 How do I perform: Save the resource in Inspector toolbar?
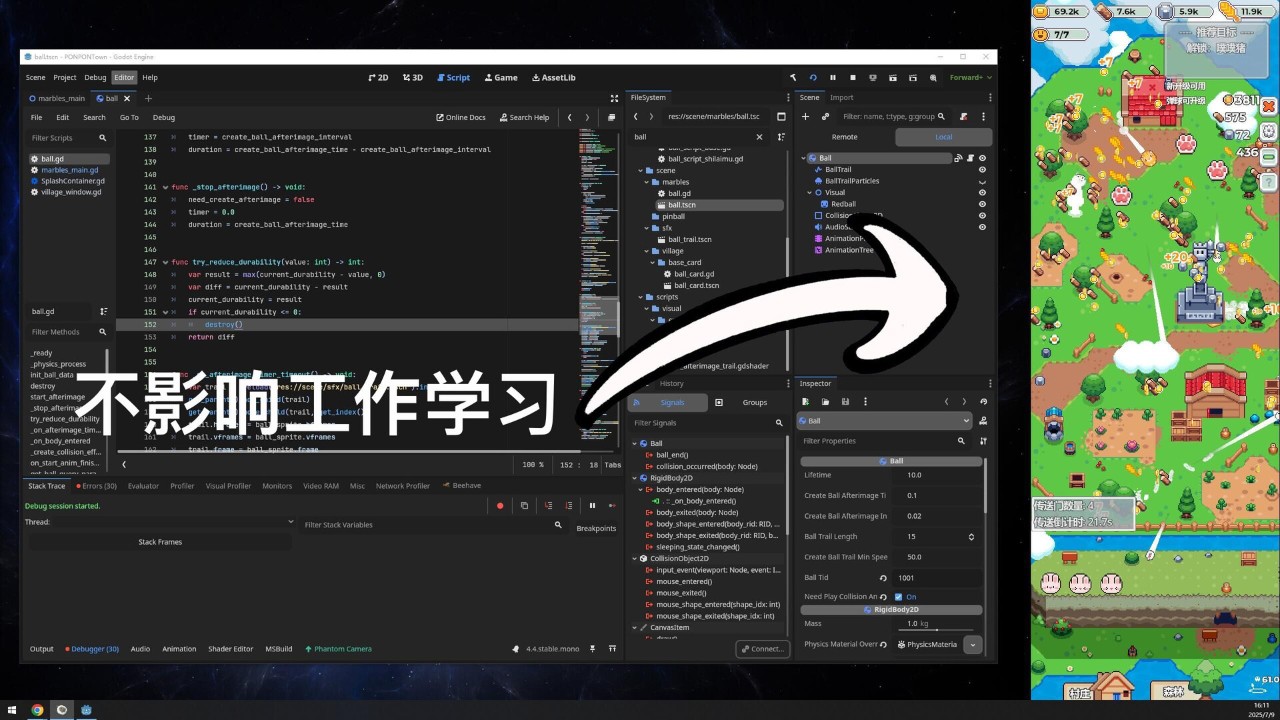pyautogui.click(x=845, y=402)
